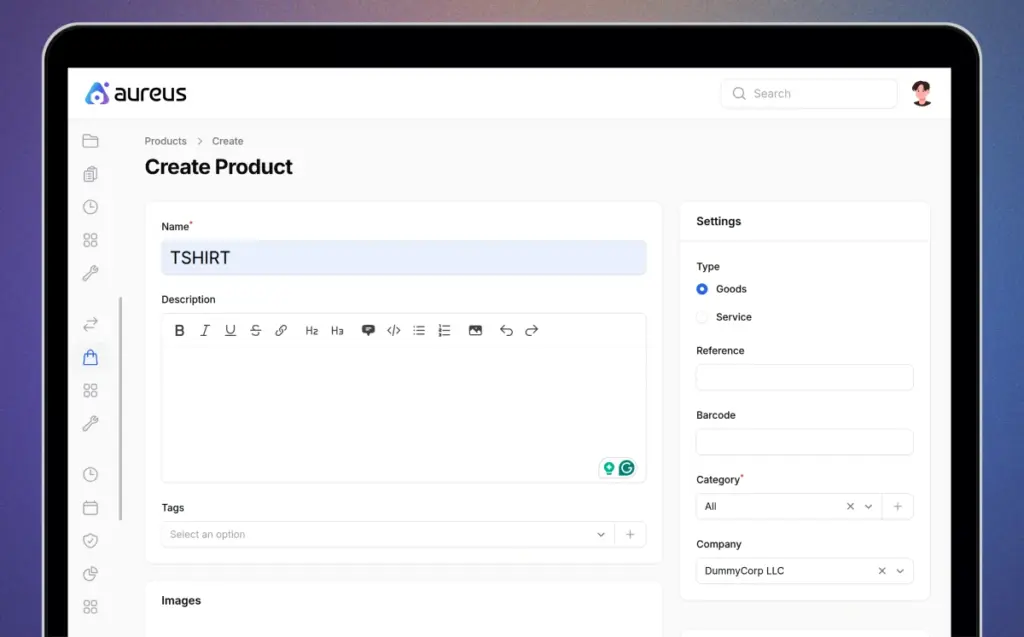Viewport: 1024px width, 637px height.
Task: Toggle bold formatting in description editor
Action: [x=179, y=331]
